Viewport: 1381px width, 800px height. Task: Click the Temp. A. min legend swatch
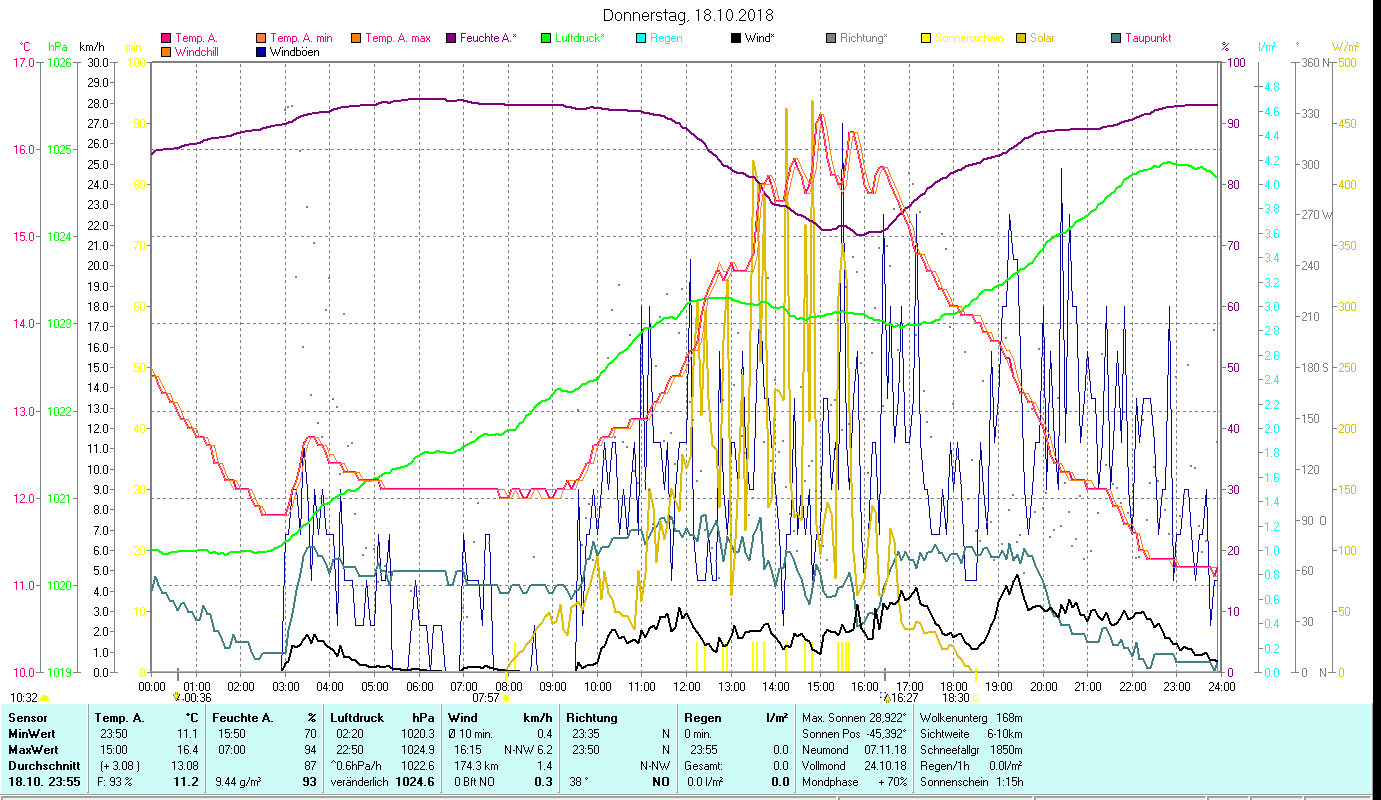click(x=262, y=38)
